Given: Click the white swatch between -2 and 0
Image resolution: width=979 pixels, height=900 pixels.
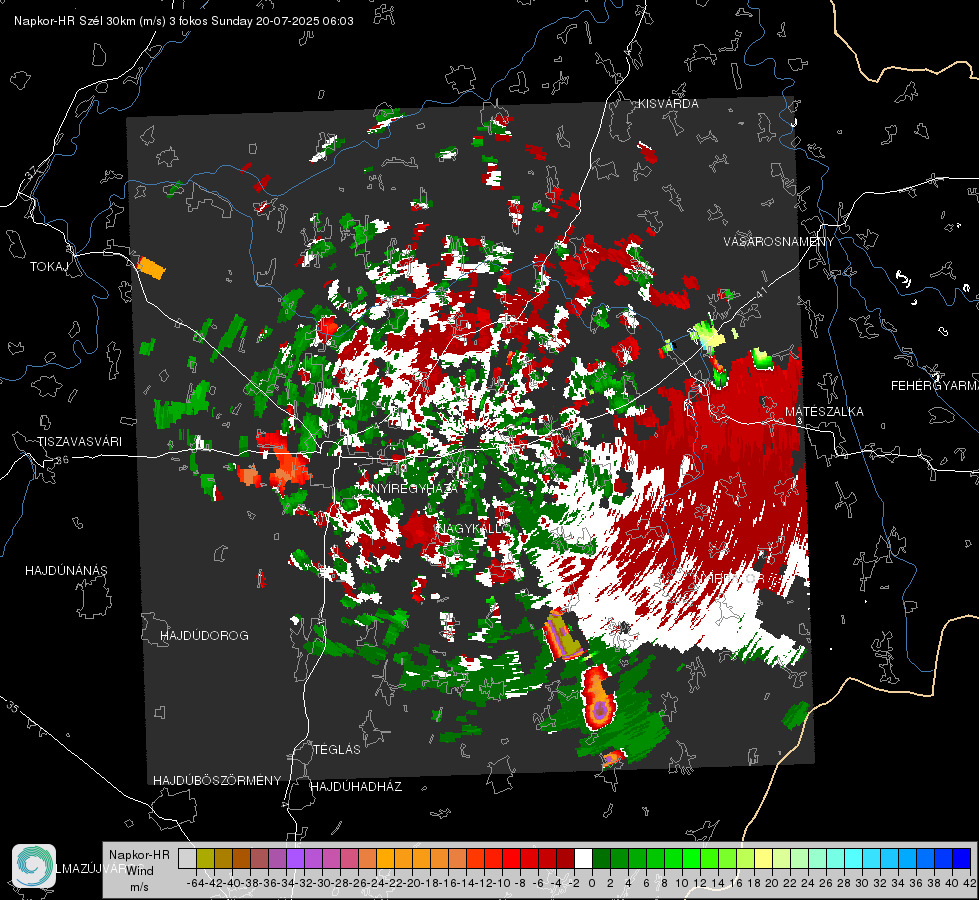Looking at the screenshot, I should [x=583, y=858].
